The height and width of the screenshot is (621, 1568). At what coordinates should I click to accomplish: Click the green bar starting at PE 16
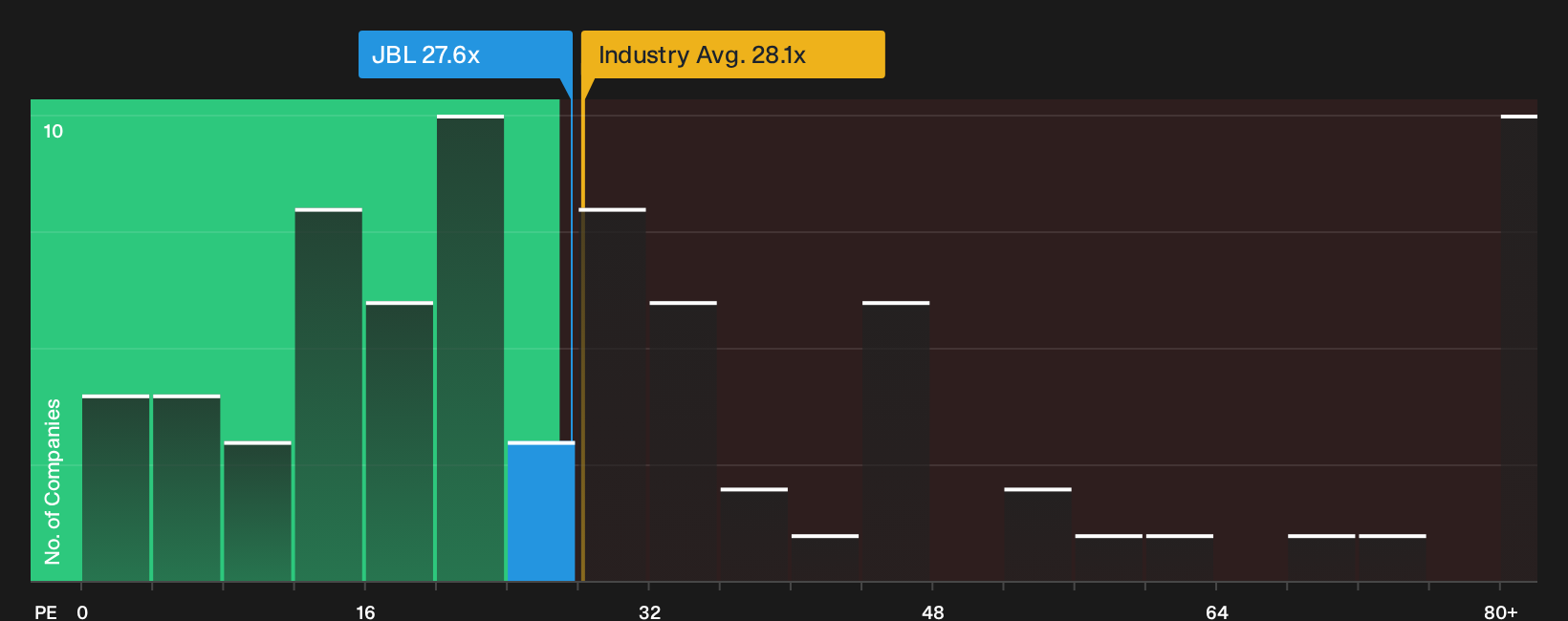coord(400,441)
